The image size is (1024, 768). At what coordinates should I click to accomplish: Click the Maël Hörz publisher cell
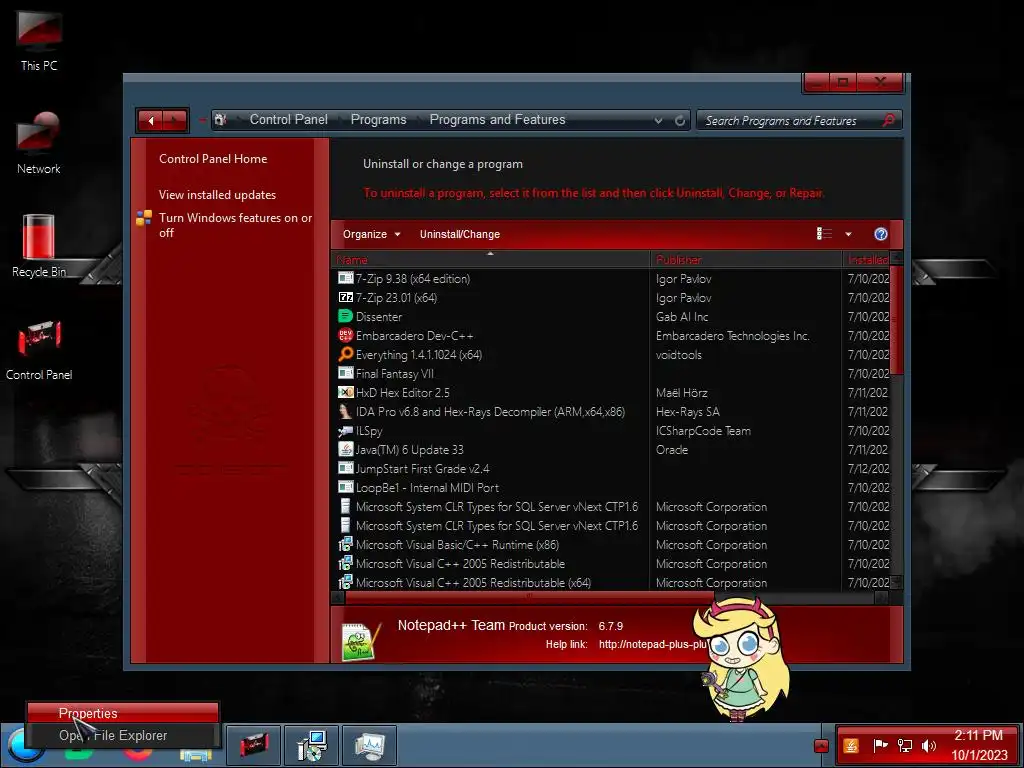coord(682,392)
